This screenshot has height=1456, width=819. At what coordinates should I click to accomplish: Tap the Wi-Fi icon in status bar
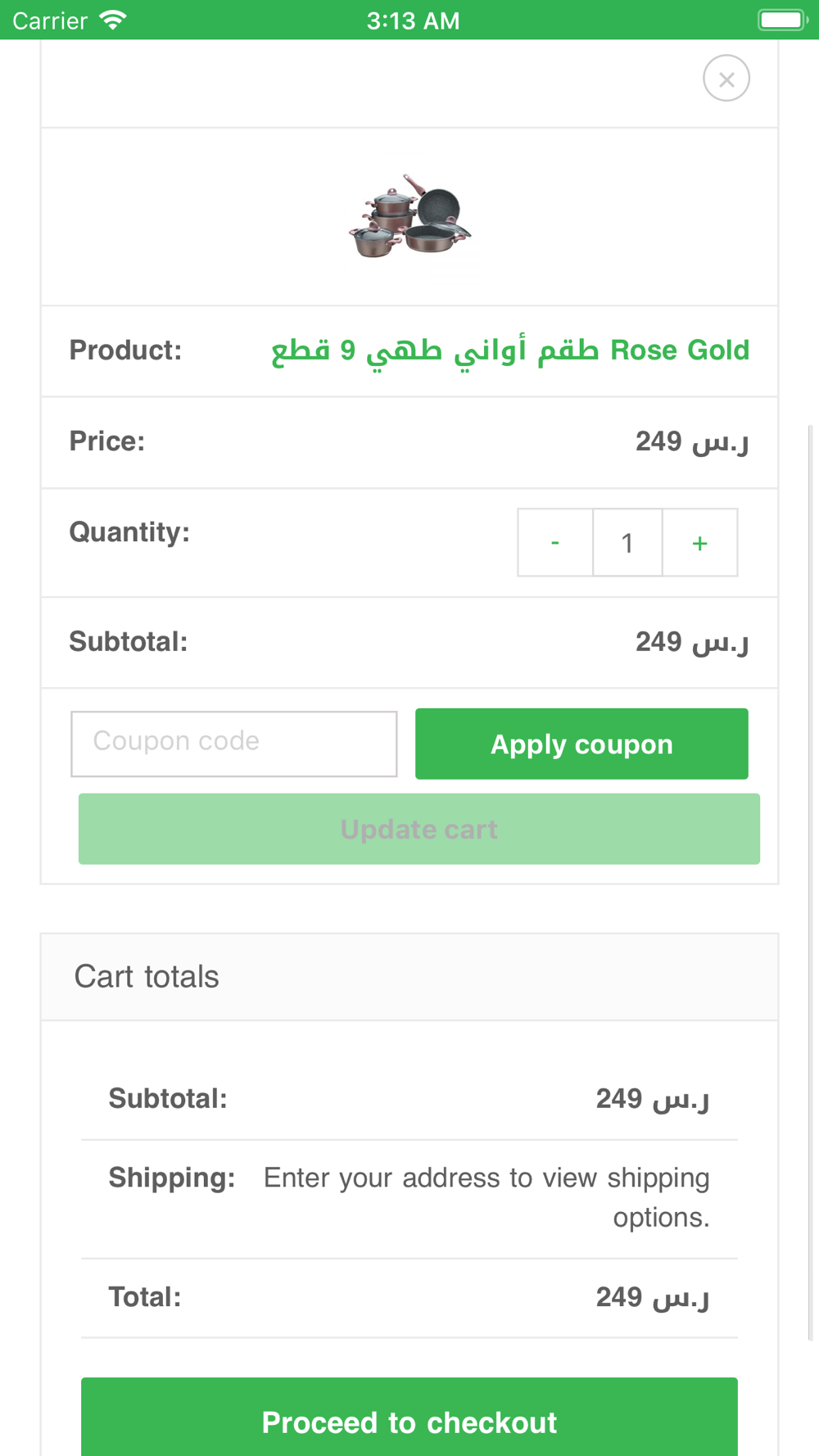pos(113,20)
